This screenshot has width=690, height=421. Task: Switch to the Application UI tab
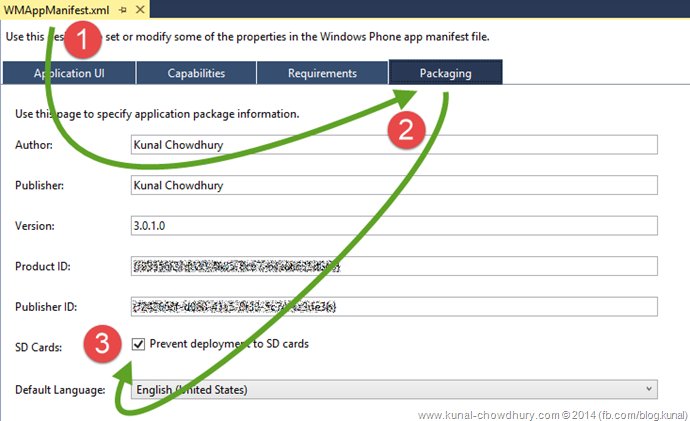click(68, 73)
